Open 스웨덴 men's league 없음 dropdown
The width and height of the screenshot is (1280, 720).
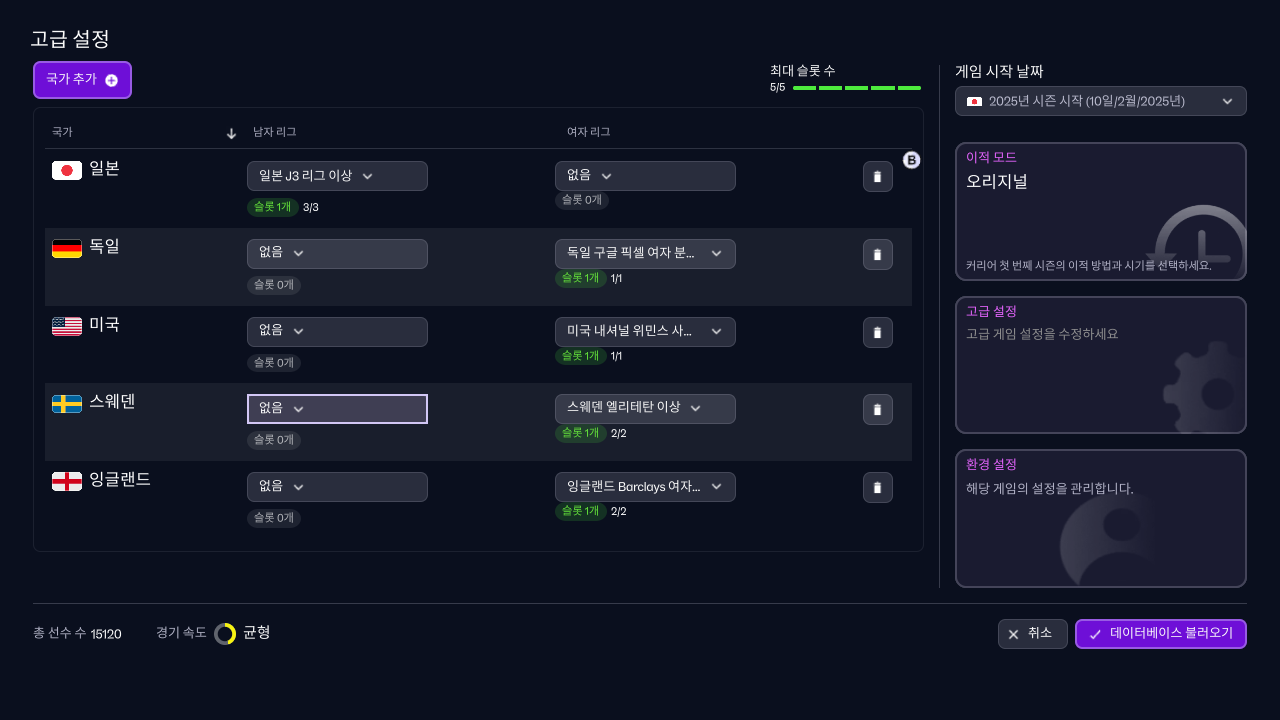[337, 409]
